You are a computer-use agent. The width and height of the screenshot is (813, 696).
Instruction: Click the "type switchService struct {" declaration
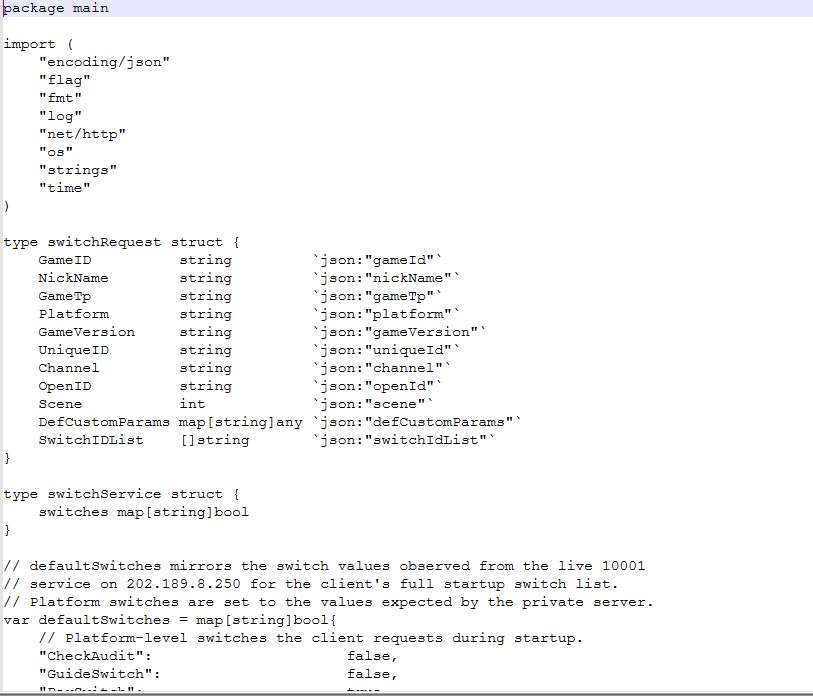(121, 494)
